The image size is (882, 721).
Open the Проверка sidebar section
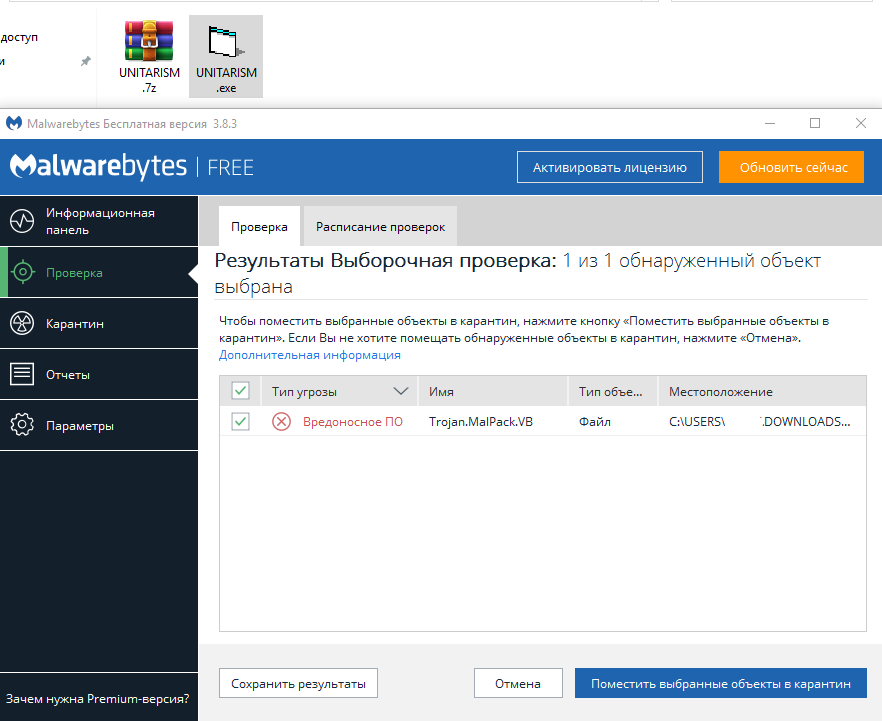coord(99,272)
